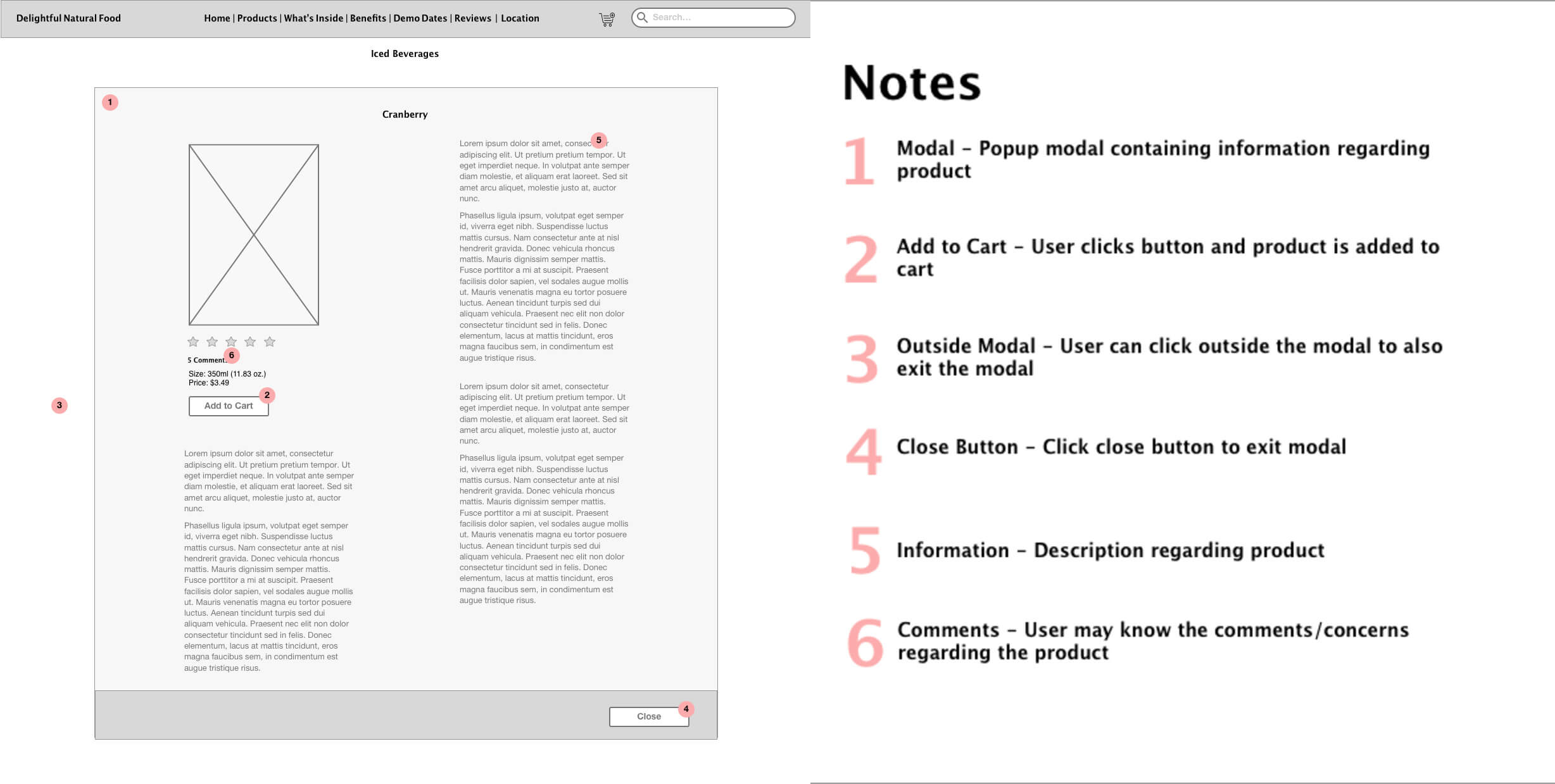Click the Iced Beverages heading

point(405,54)
